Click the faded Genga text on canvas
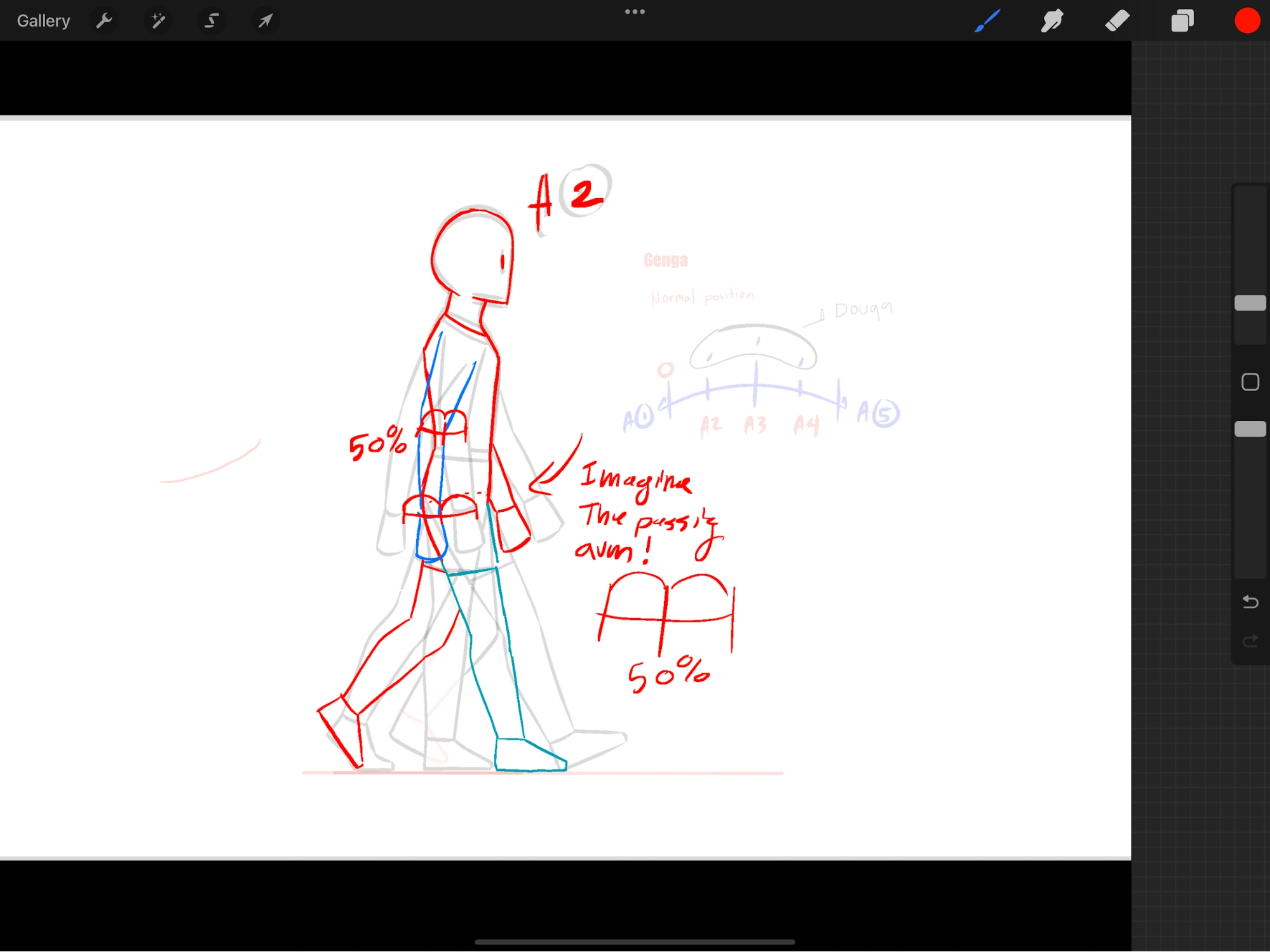The width and height of the screenshot is (1270, 952). tap(665, 260)
